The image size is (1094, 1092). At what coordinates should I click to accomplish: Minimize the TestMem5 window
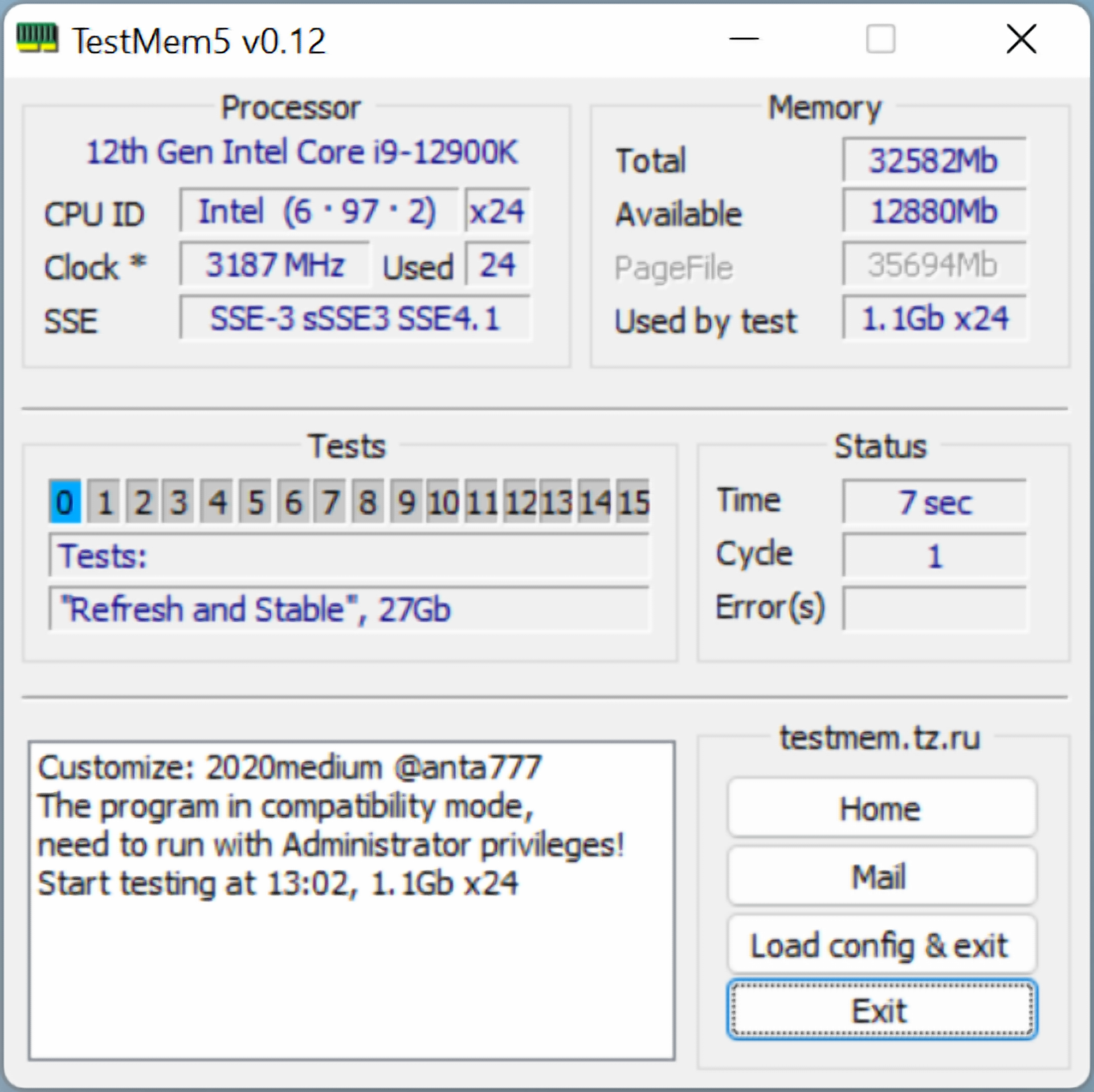744,39
